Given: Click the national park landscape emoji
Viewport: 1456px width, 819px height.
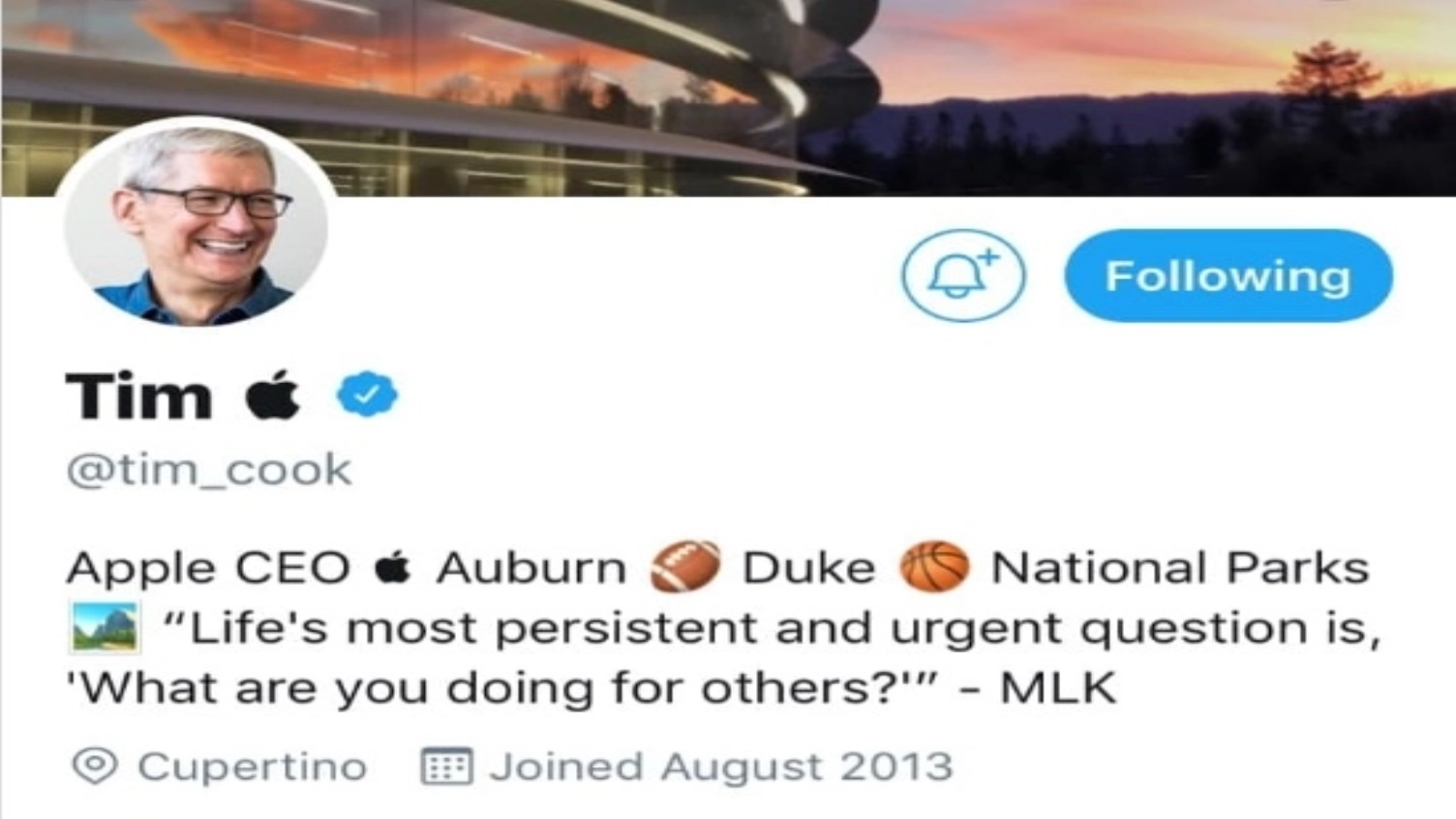Looking at the screenshot, I should (106, 627).
